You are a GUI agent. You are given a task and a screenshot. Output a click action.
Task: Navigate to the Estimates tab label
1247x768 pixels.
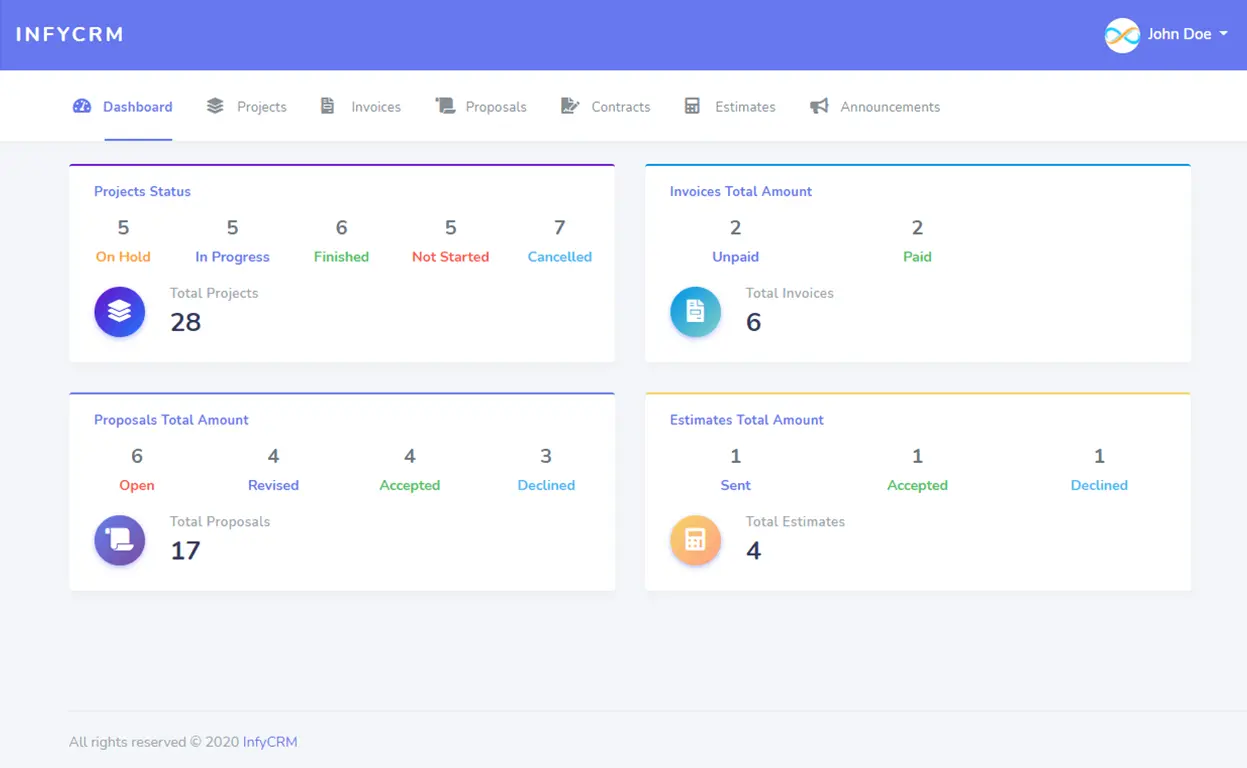click(x=745, y=107)
